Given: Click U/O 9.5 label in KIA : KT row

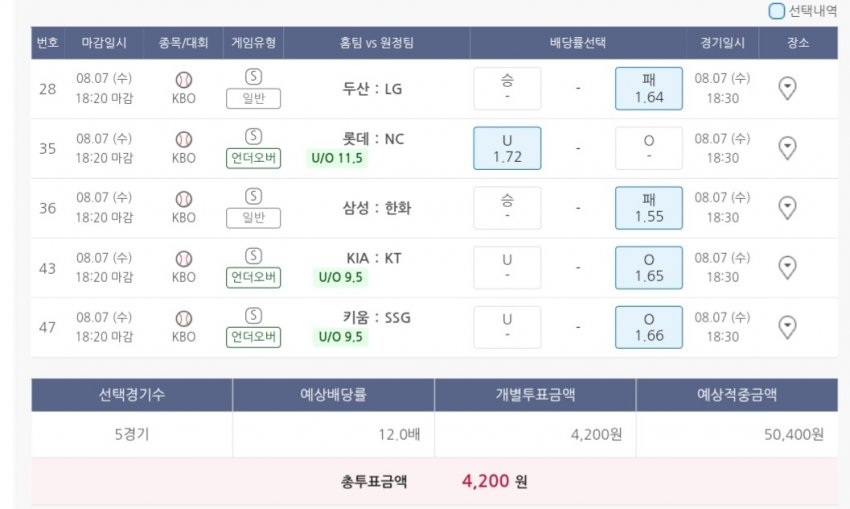Looking at the screenshot, I should [x=340, y=277].
